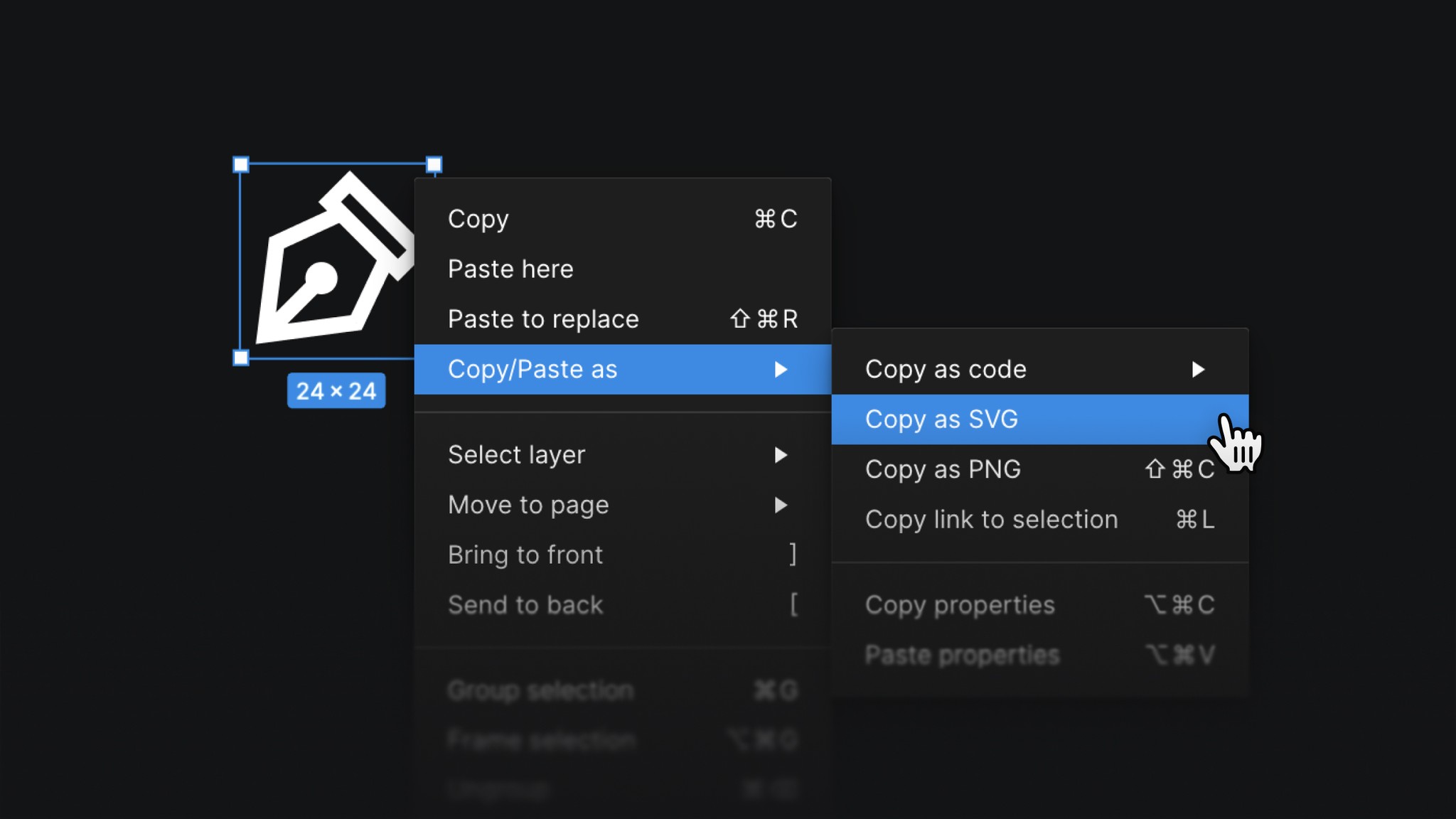1456x819 pixels.
Task: Select Copy properties
Action: click(x=960, y=605)
